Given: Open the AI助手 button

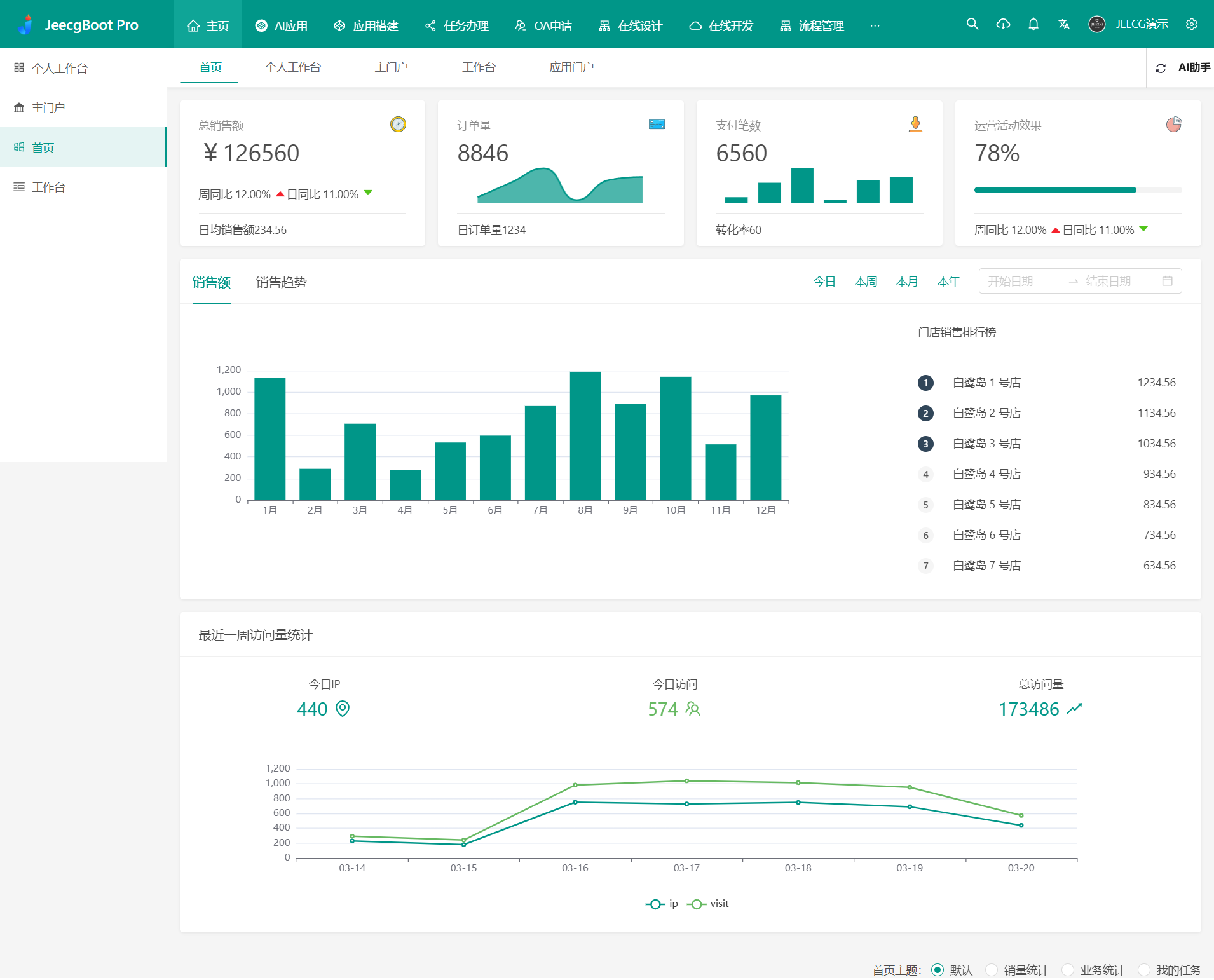Looking at the screenshot, I should pyautogui.click(x=1194, y=67).
